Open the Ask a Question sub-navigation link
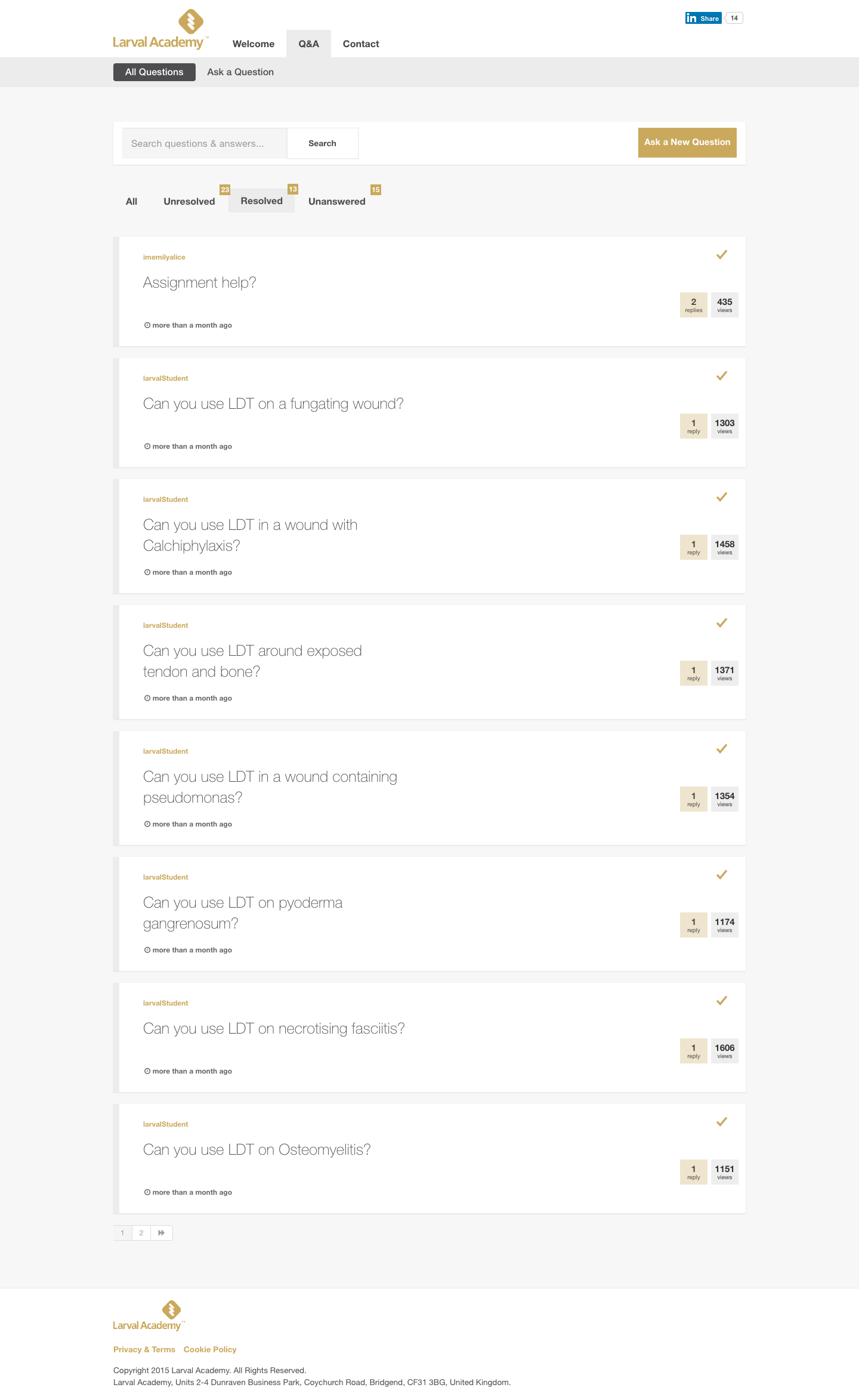 (240, 72)
